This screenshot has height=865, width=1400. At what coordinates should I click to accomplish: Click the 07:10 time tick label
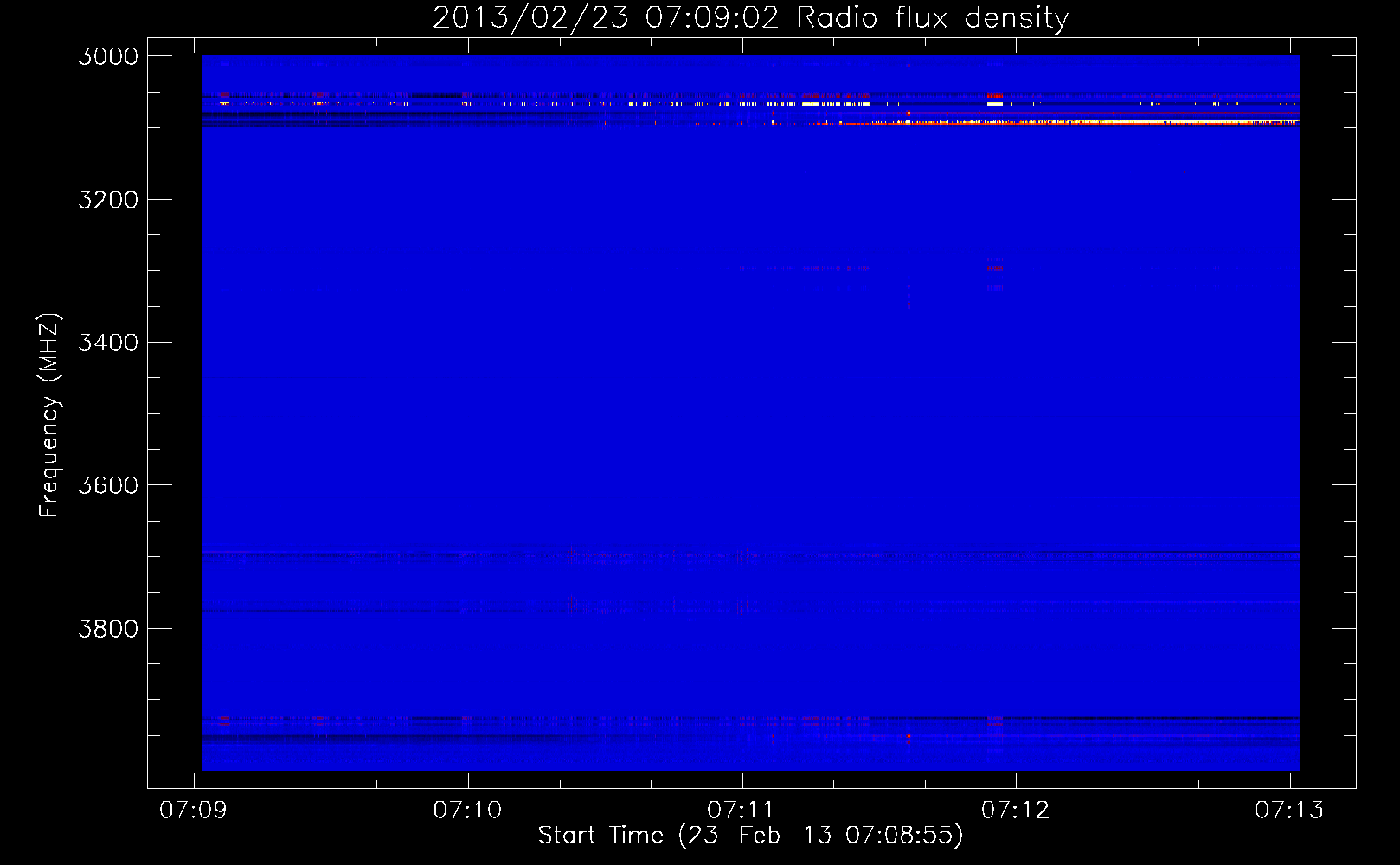tap(467, 810)
